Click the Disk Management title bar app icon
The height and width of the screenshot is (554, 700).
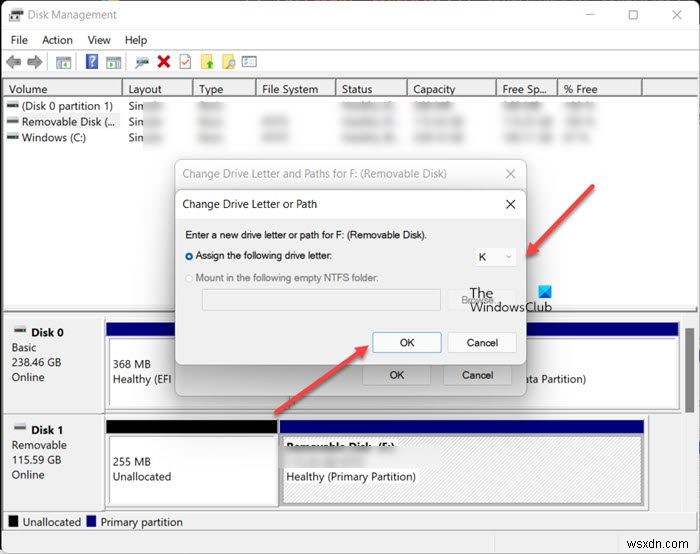click(16, 15)
